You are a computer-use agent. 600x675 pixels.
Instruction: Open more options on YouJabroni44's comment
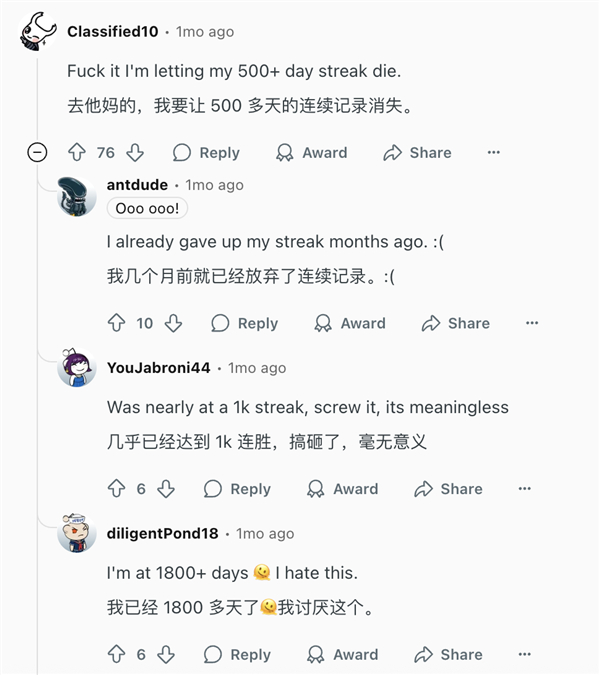[x=525, y=489]
